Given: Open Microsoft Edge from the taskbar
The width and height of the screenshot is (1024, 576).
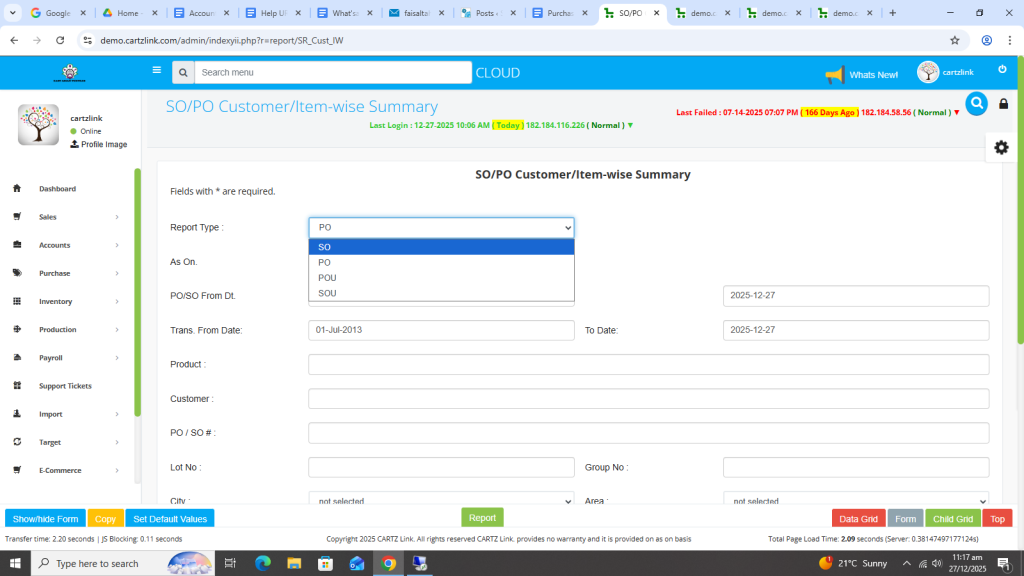Looking at the screenshot, I should pyautogui.click(x=263, y=563).
